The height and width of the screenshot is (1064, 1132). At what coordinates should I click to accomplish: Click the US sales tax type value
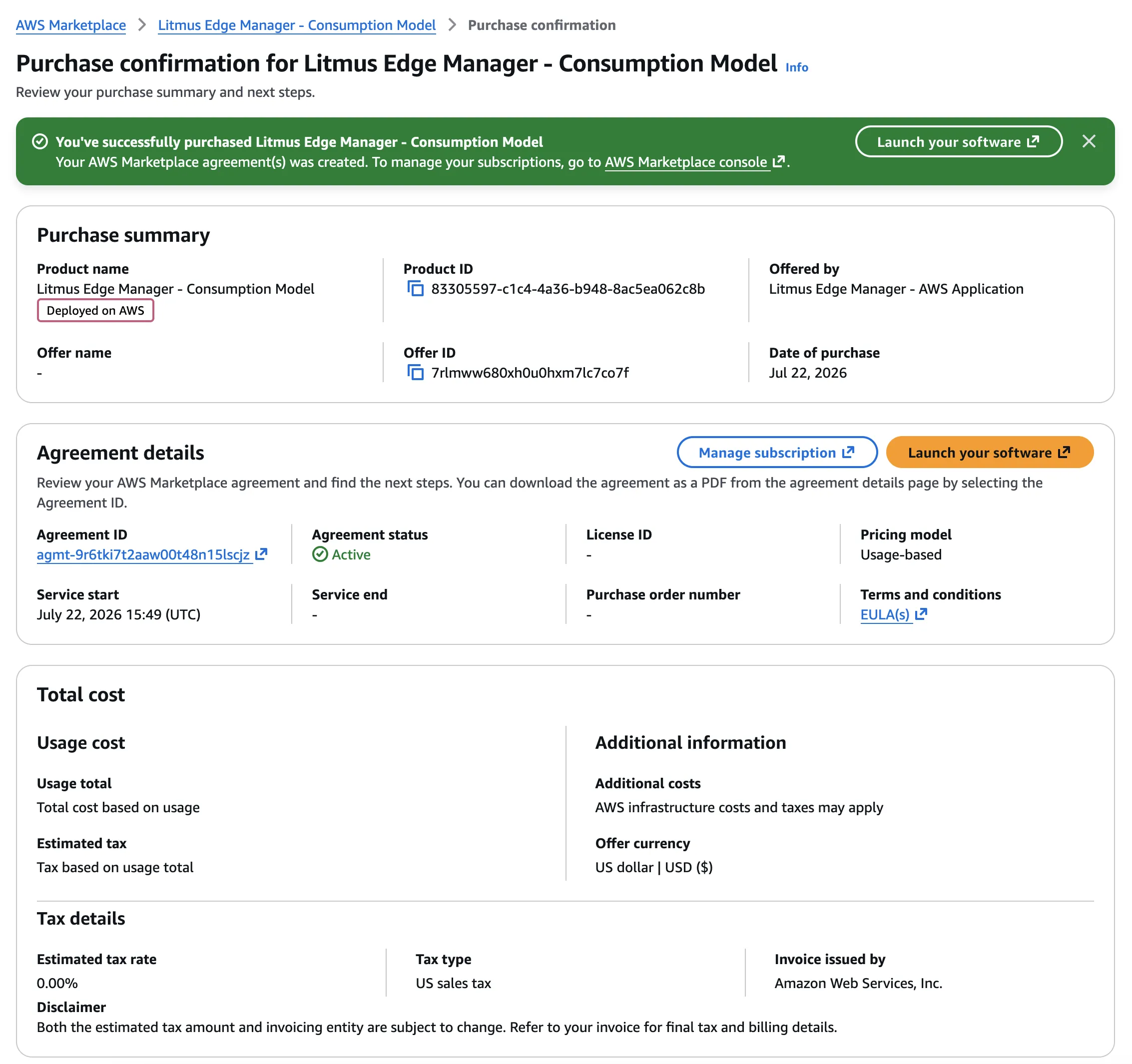tap(453, 983)
